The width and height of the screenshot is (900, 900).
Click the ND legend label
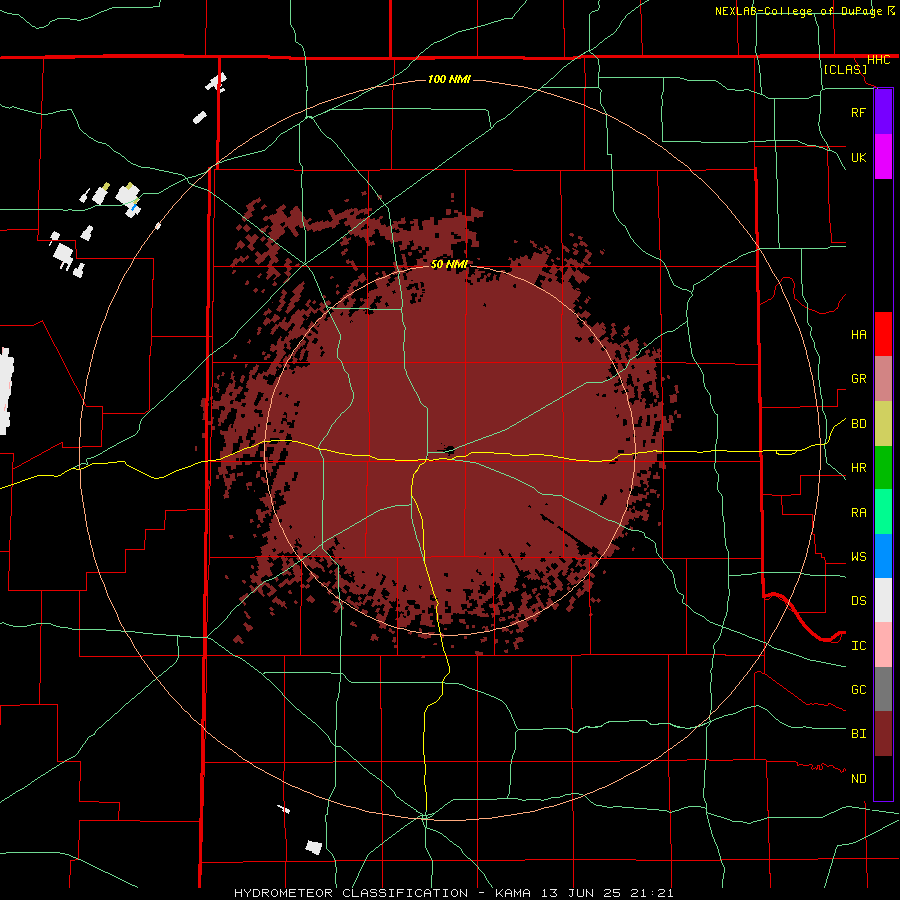858,779
